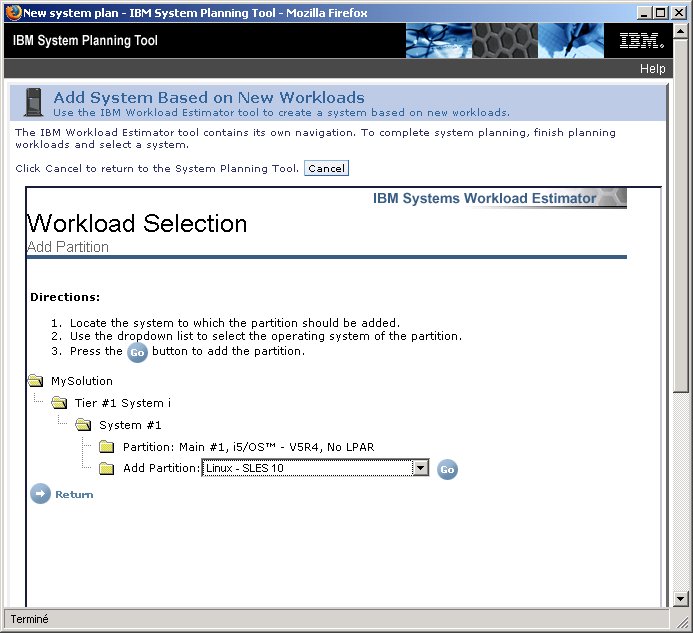Maximize the Firefox window

pos(660,13)
